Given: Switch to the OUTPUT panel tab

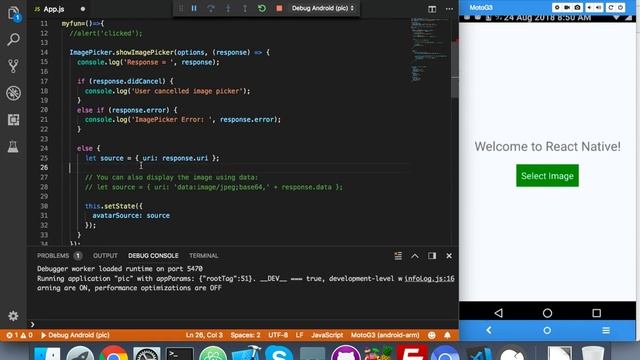Looking at the screenshot, I should click(105, 256).
